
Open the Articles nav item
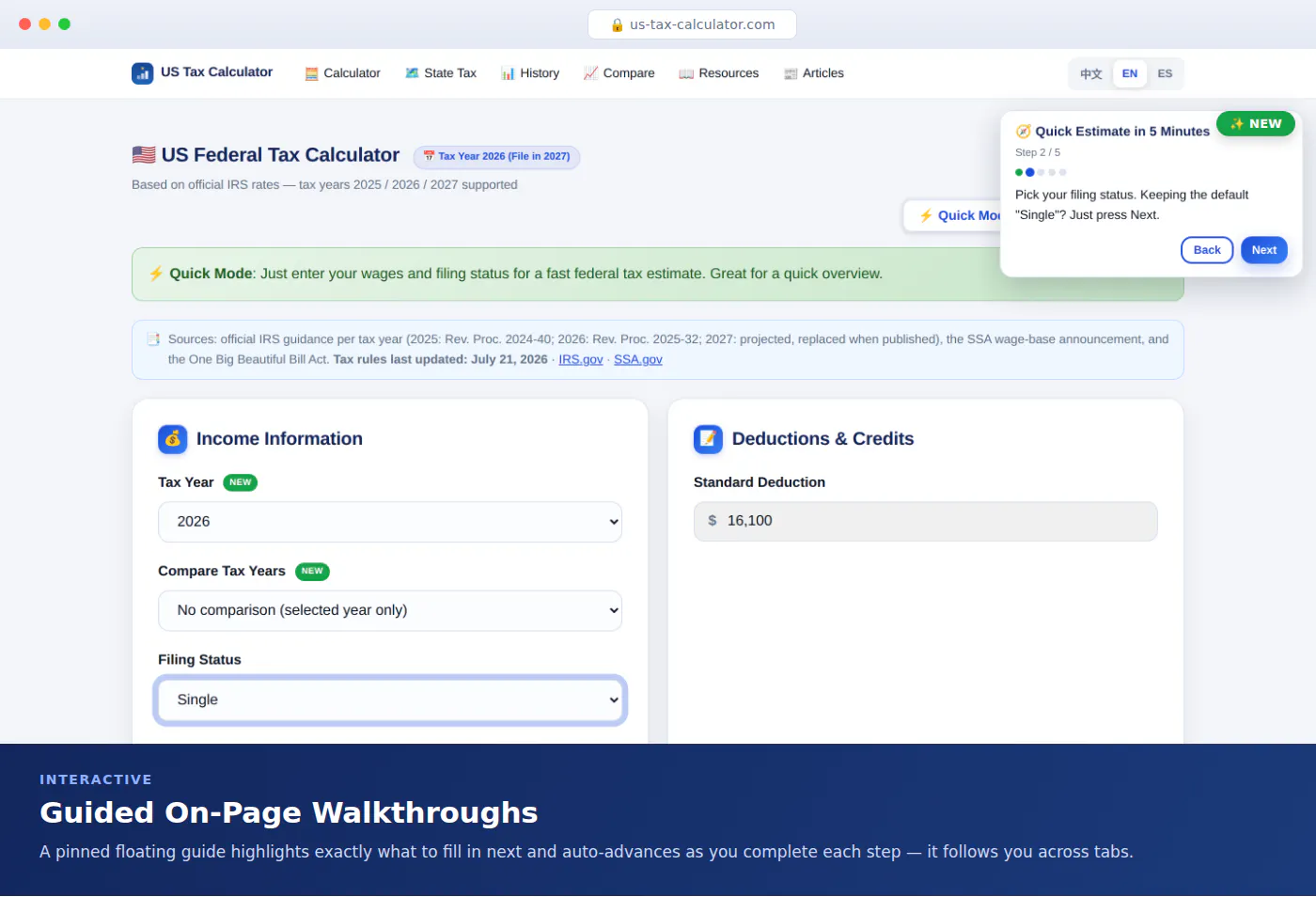click(x=814, y=73)
